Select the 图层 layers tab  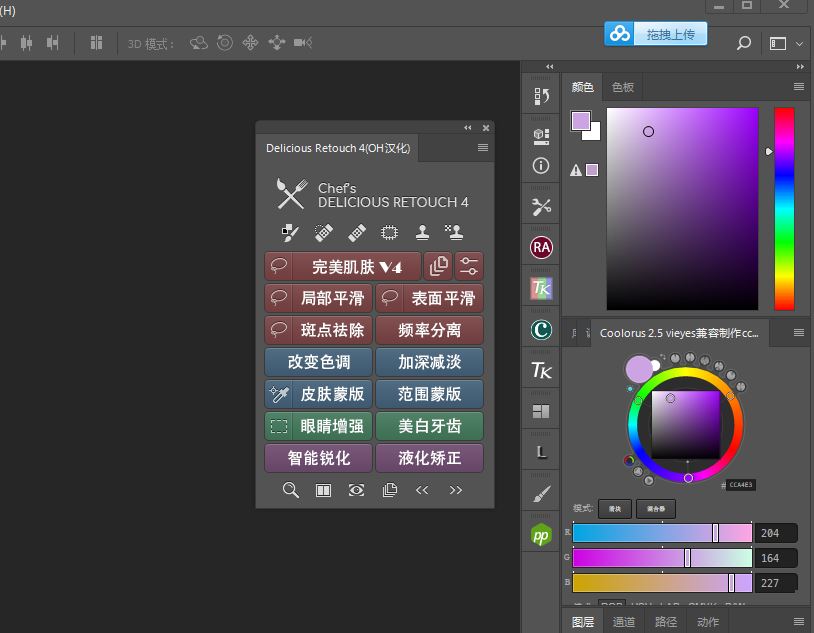(x=582, y=622)
